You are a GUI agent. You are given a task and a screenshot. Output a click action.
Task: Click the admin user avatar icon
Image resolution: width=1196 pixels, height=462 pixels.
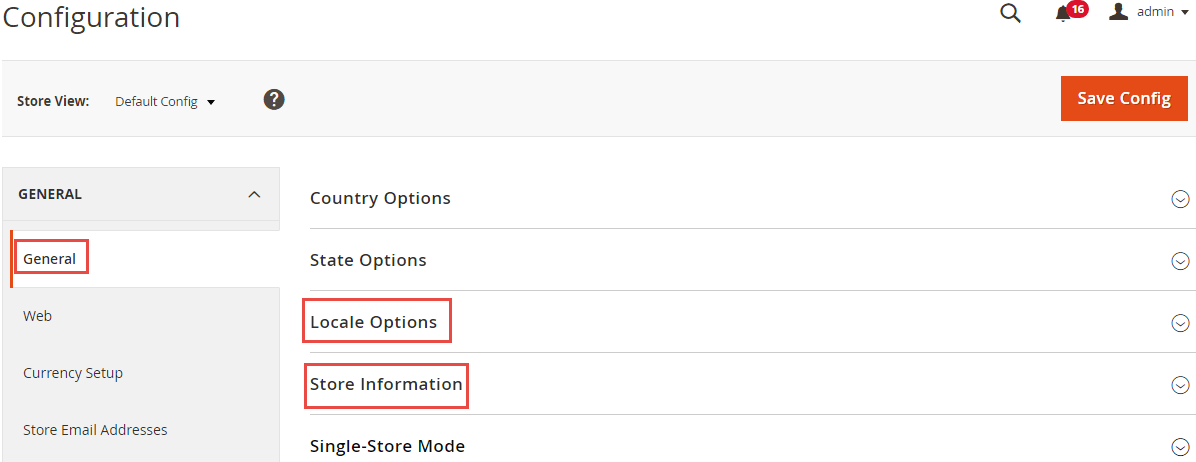(x=1119, y=12)
